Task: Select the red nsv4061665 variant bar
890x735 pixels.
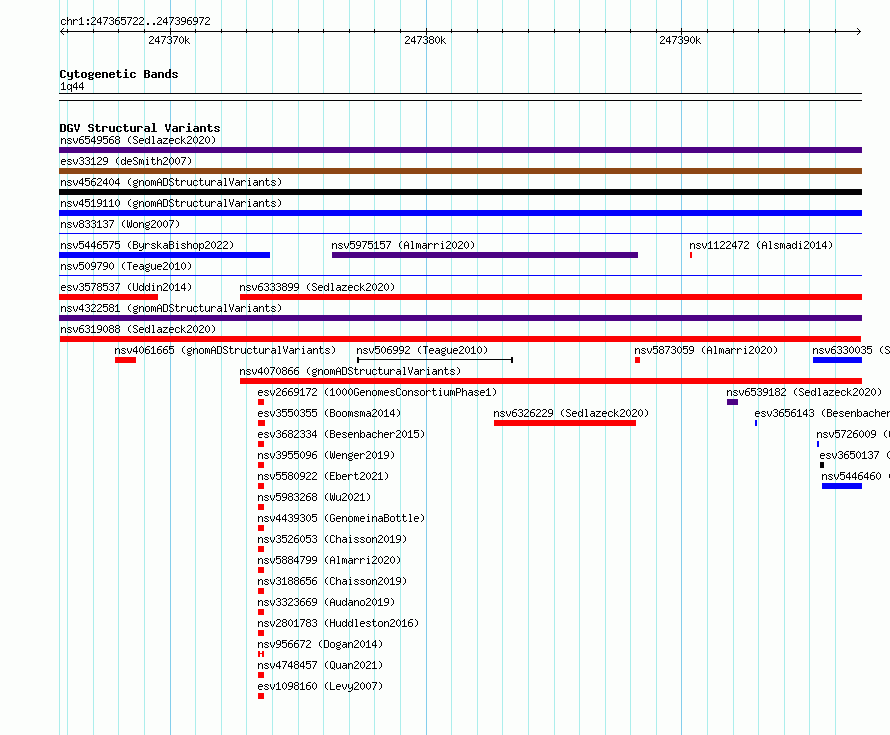Action: 125,360
